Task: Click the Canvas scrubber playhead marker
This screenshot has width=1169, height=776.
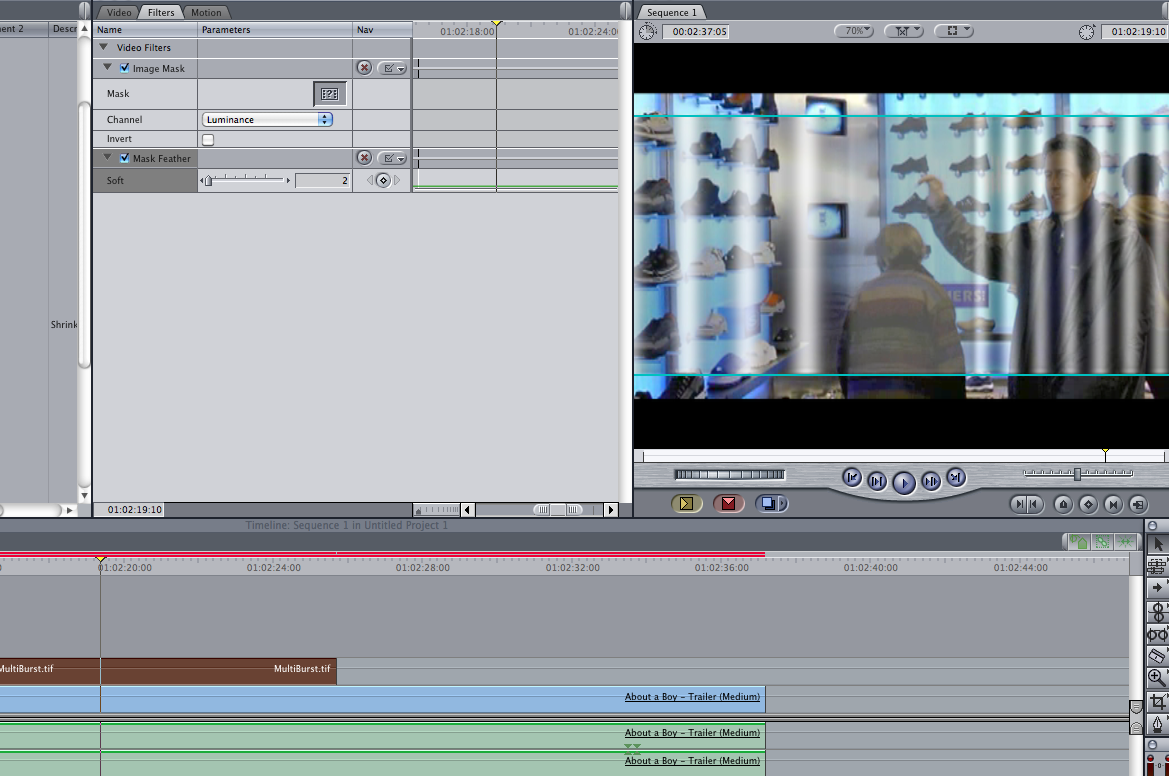Action: tap(1105, 452)
